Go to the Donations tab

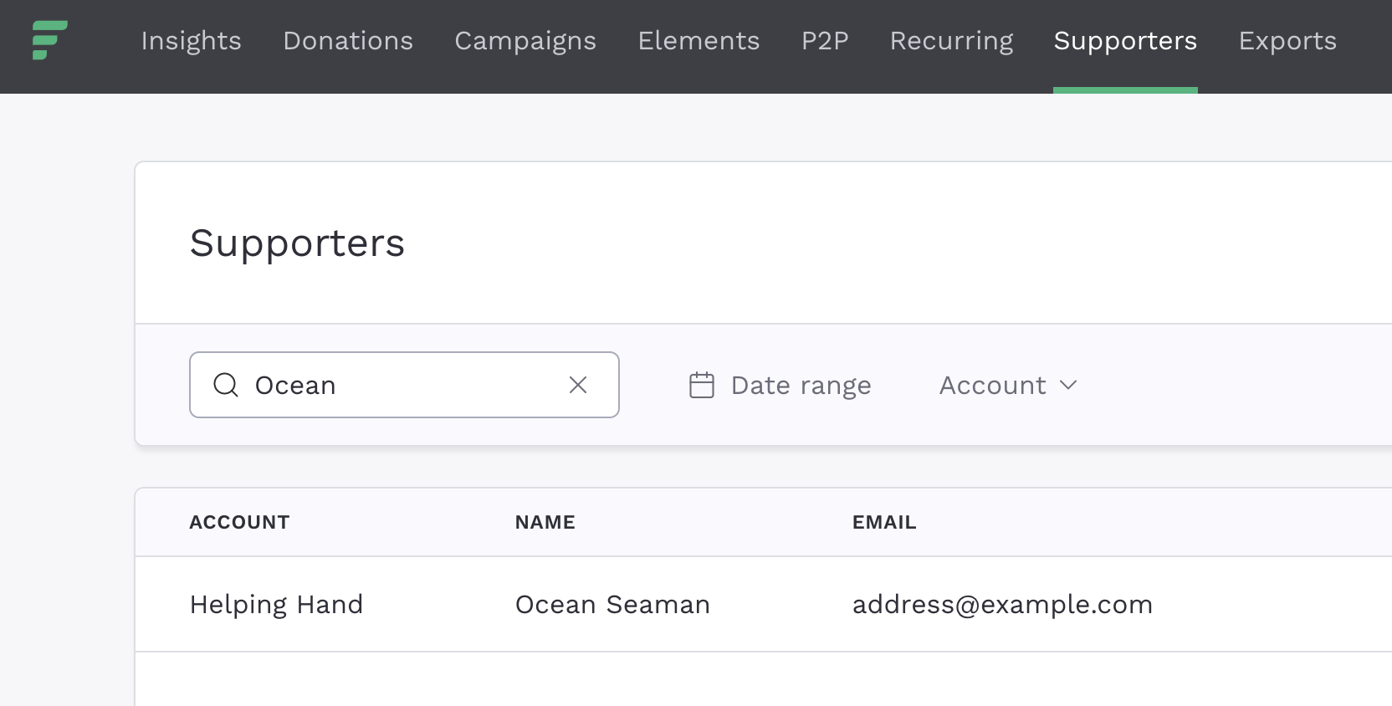[x=348, y=41]
